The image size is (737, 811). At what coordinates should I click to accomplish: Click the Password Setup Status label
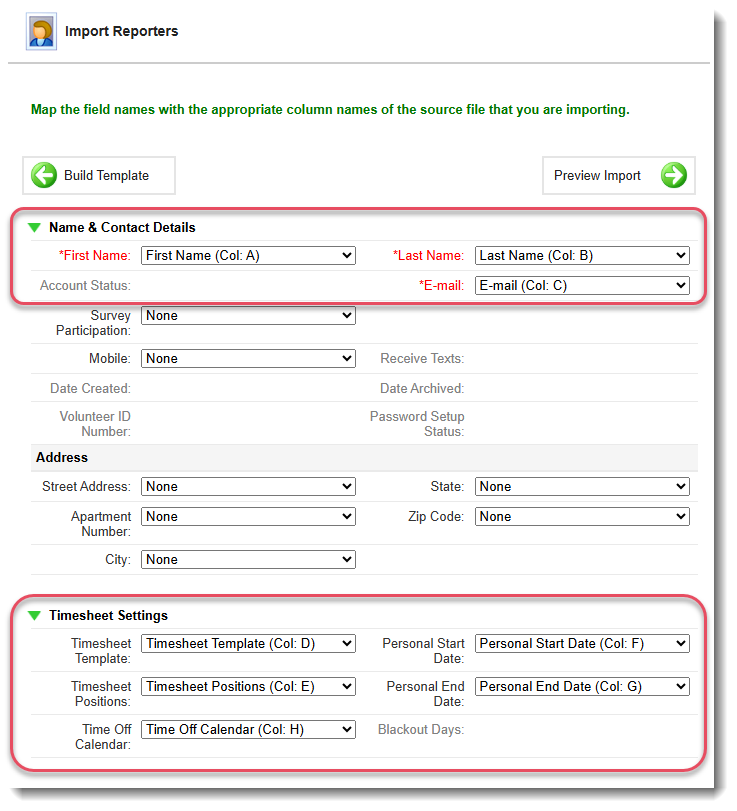click(x=417, y=424)
